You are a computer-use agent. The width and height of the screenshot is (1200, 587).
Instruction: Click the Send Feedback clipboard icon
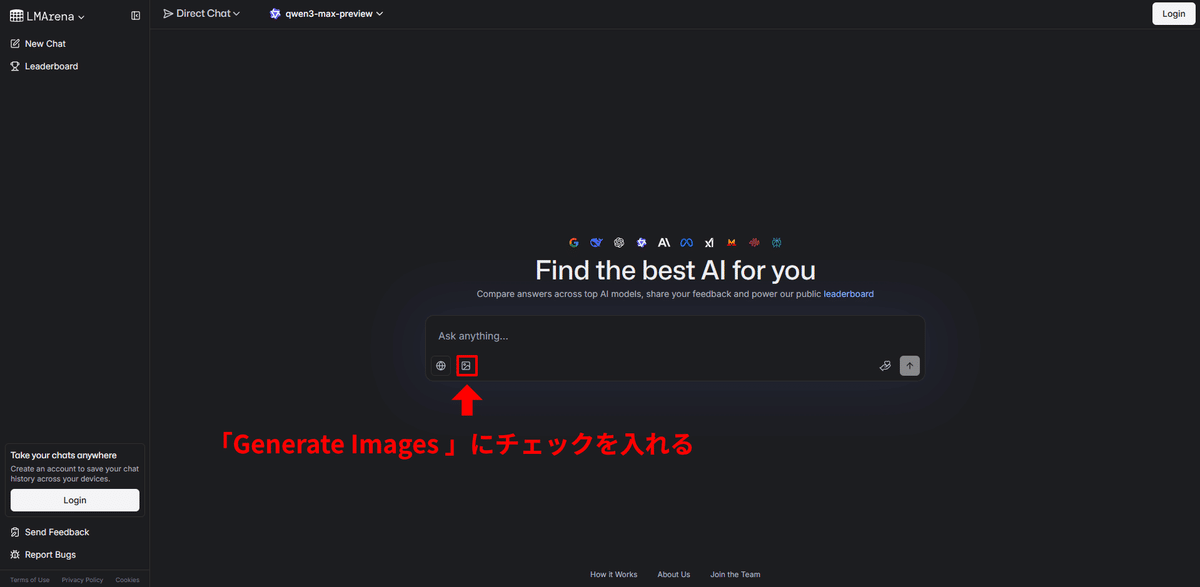(x=15, y=532)
